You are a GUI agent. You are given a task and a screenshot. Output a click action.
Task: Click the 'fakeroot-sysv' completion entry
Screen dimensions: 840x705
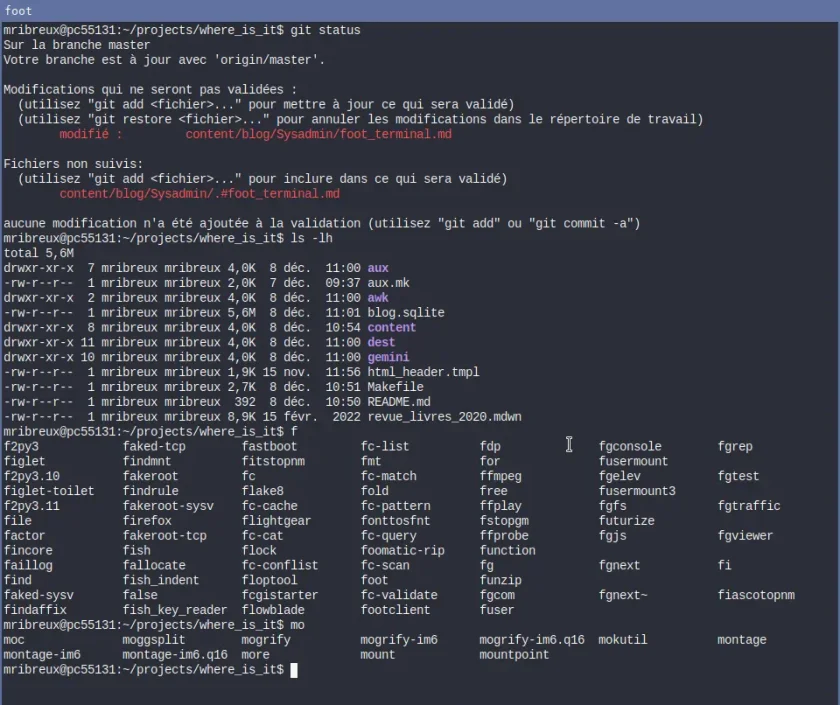pos(168,506)
